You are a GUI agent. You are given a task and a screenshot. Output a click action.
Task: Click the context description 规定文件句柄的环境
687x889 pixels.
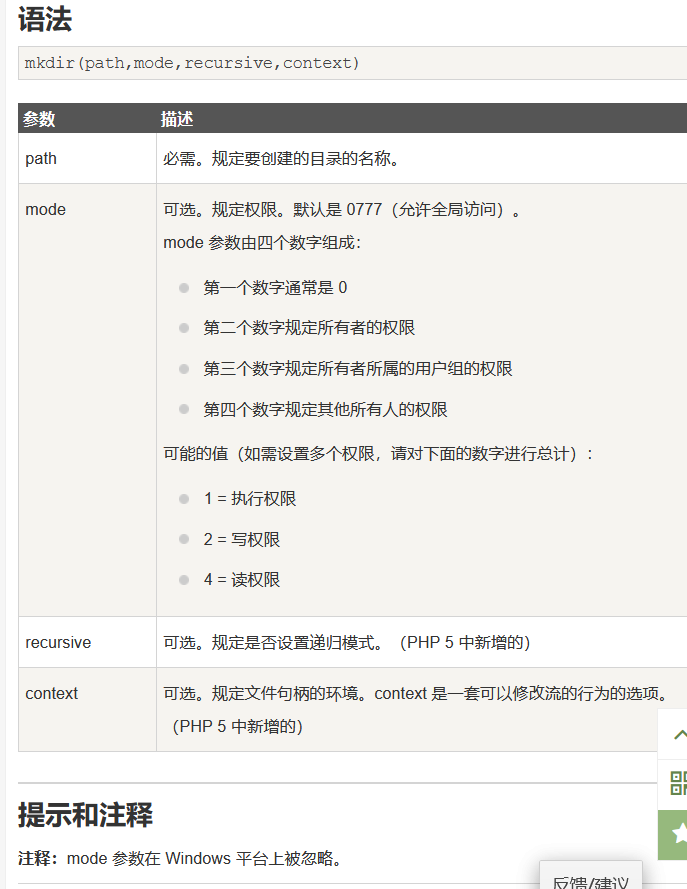(x=417, y=693)
